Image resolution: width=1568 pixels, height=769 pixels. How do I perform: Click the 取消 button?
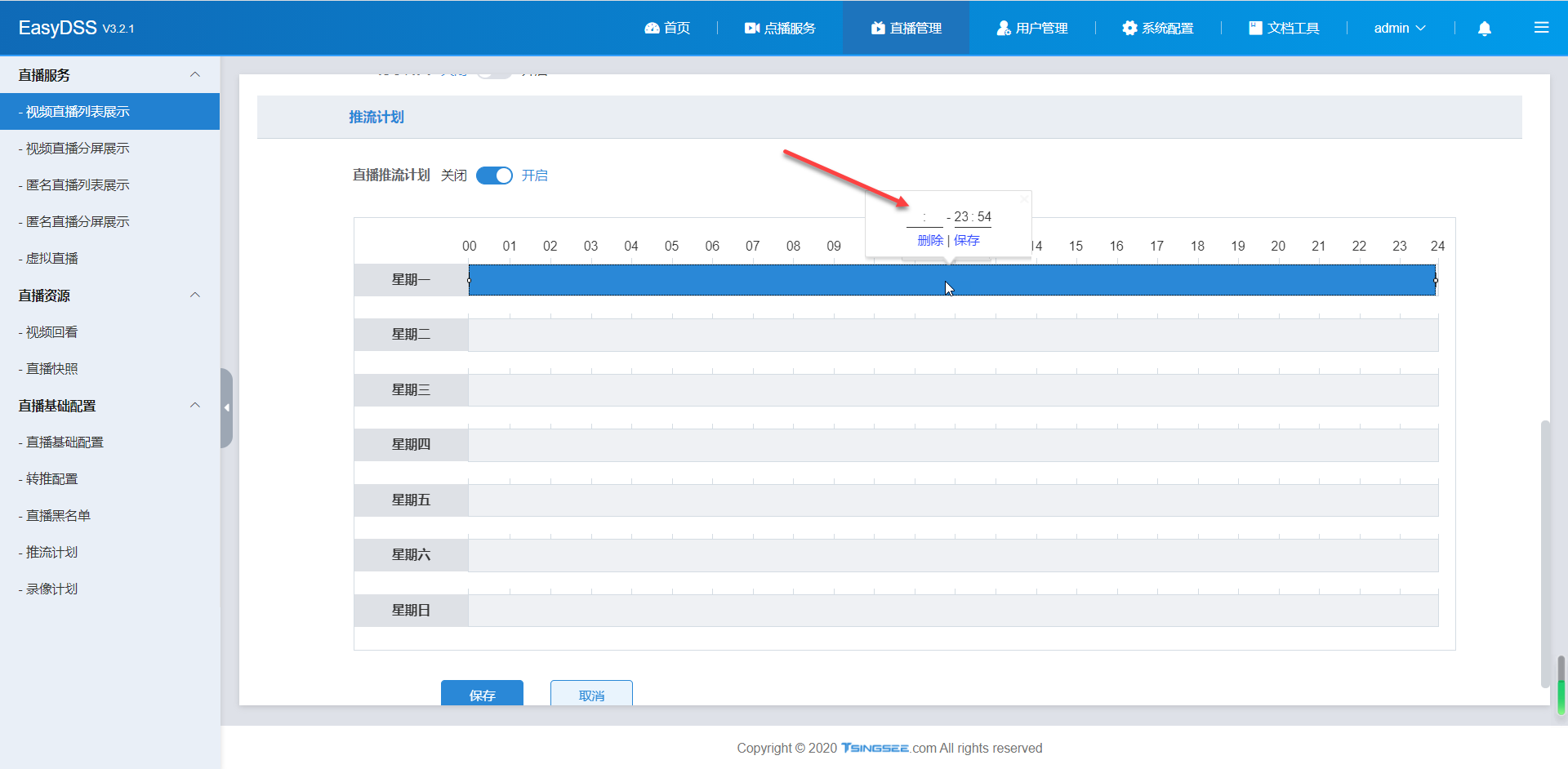pyautogui.click(x=591, y=695)
